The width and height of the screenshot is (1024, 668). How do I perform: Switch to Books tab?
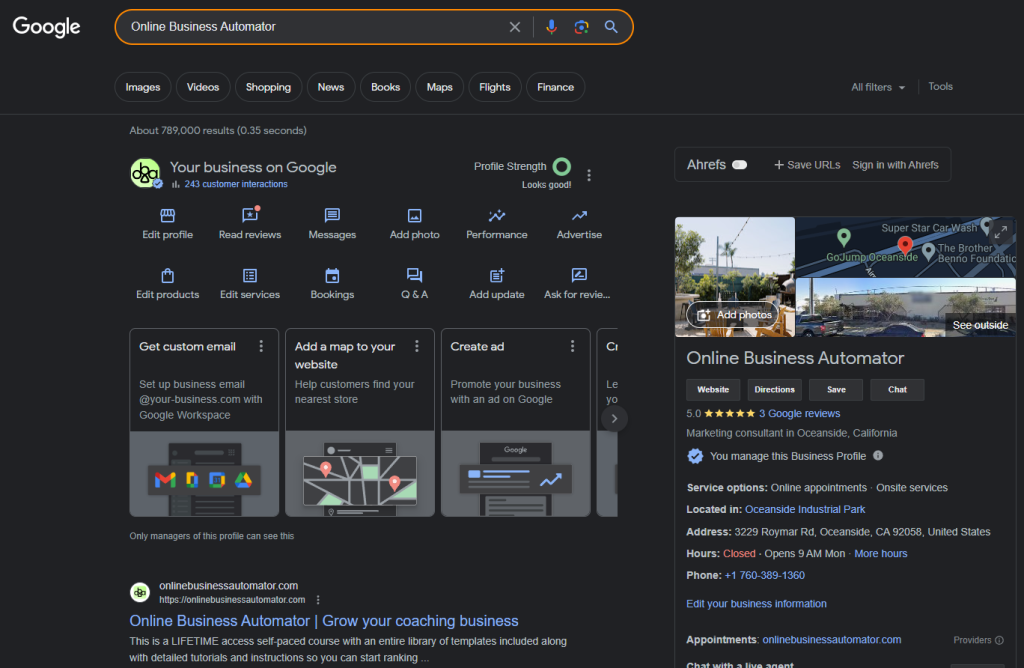(x=385, y=87)
